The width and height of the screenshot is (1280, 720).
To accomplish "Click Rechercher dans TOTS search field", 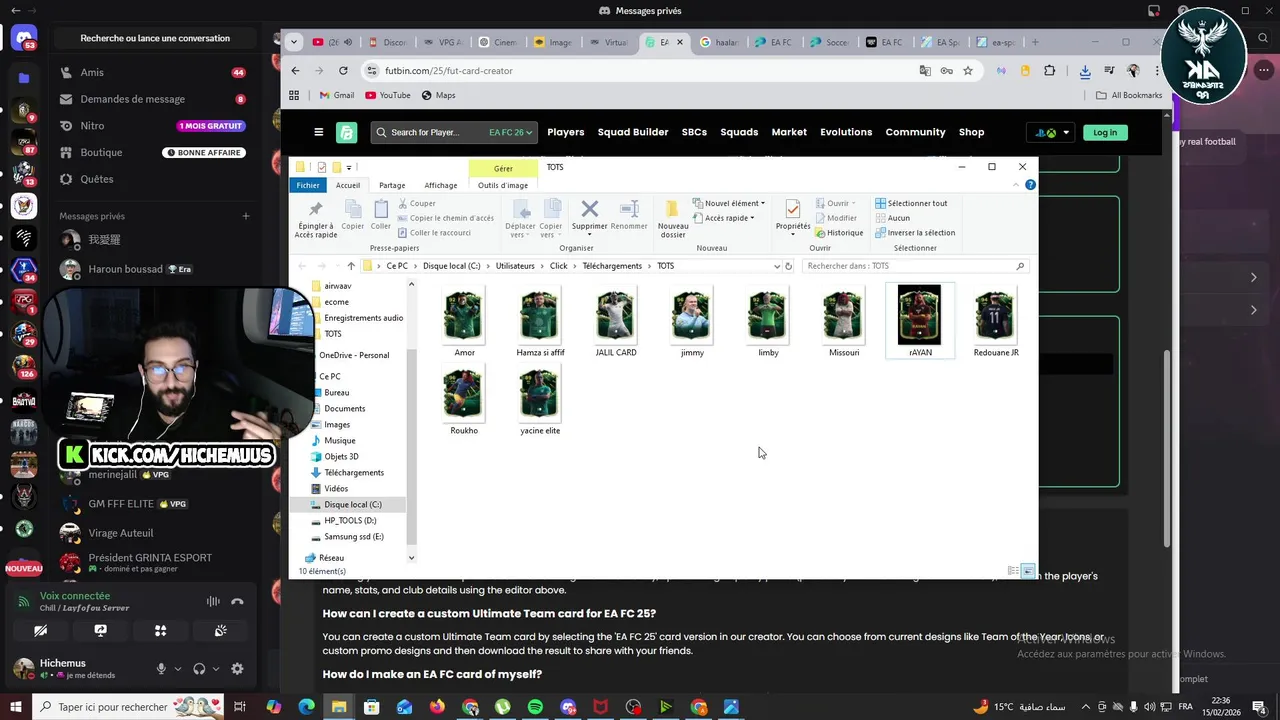I will click(x=915, y=266).
